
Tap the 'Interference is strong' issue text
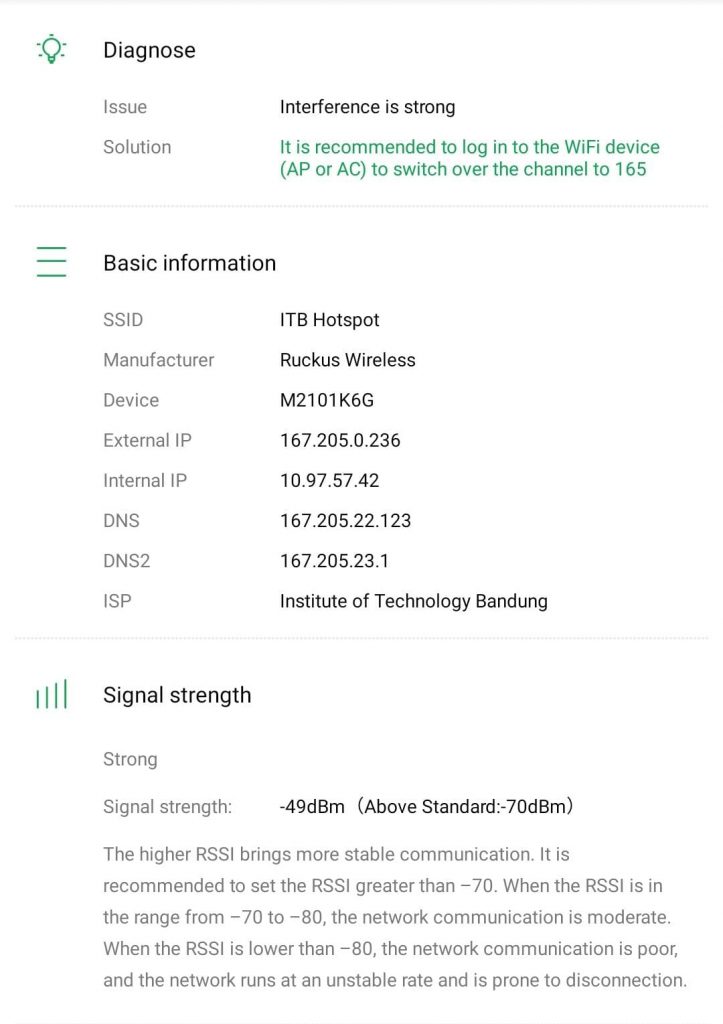367,107
